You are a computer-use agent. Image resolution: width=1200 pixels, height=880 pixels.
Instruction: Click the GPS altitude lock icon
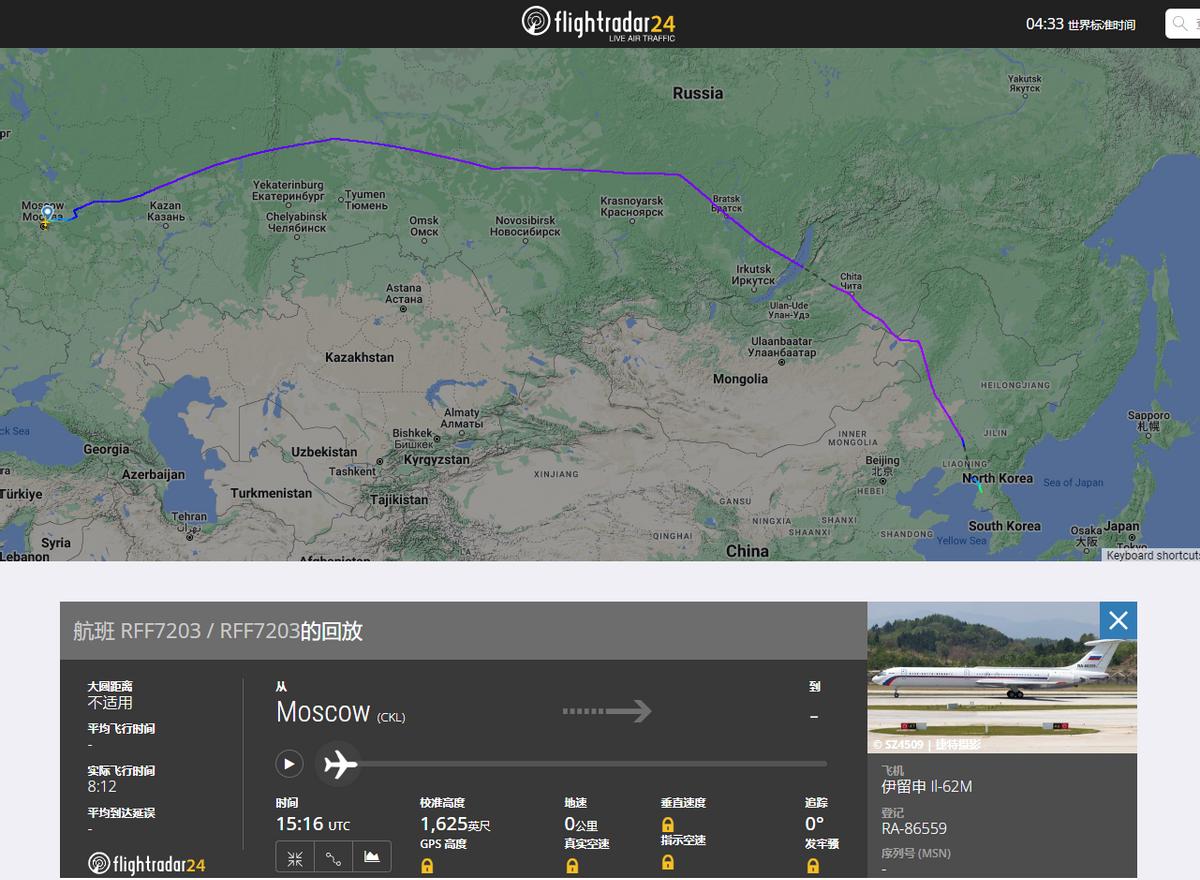point(427,866)
